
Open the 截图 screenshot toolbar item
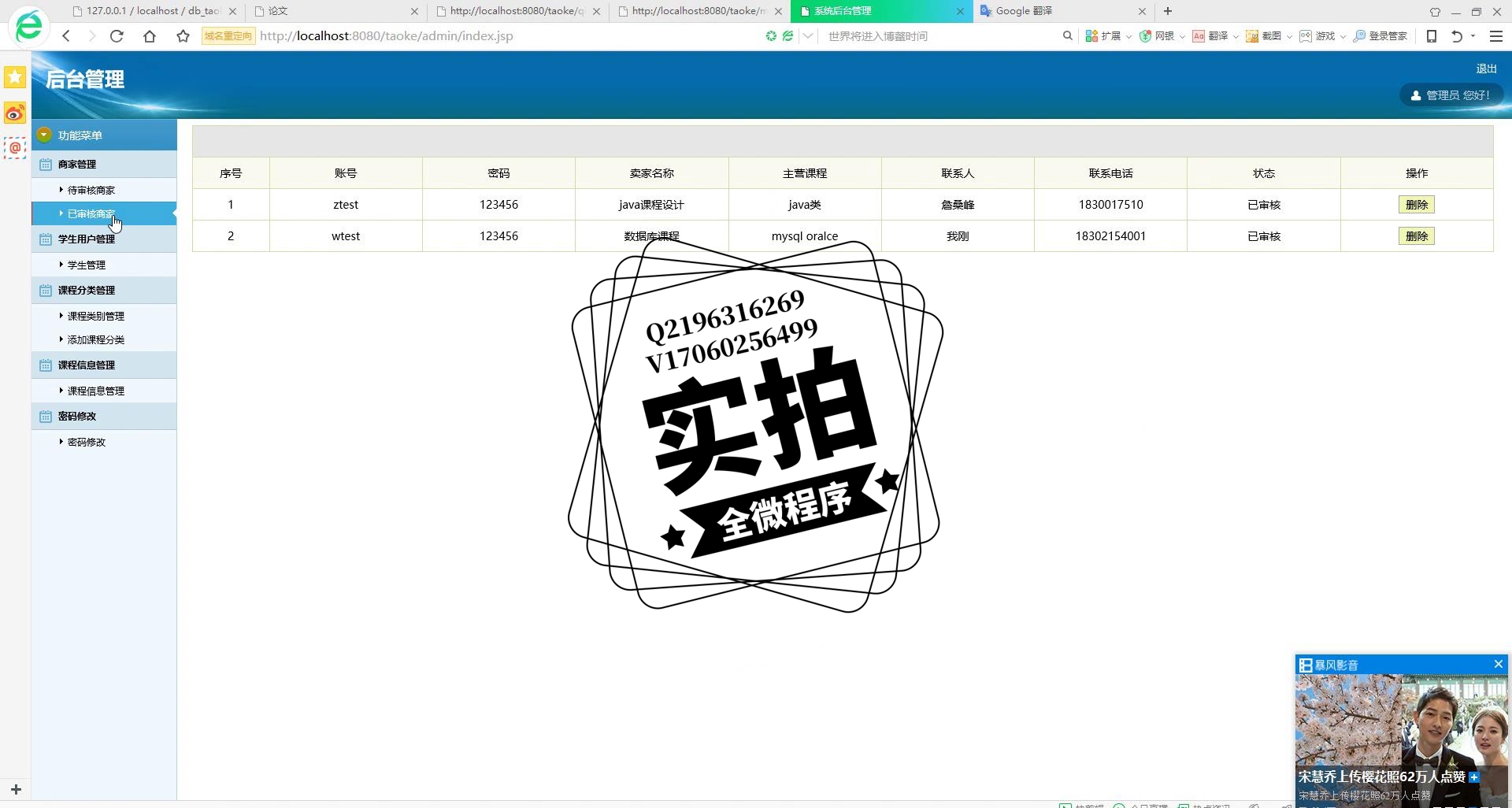click(x=1264, y=36)
